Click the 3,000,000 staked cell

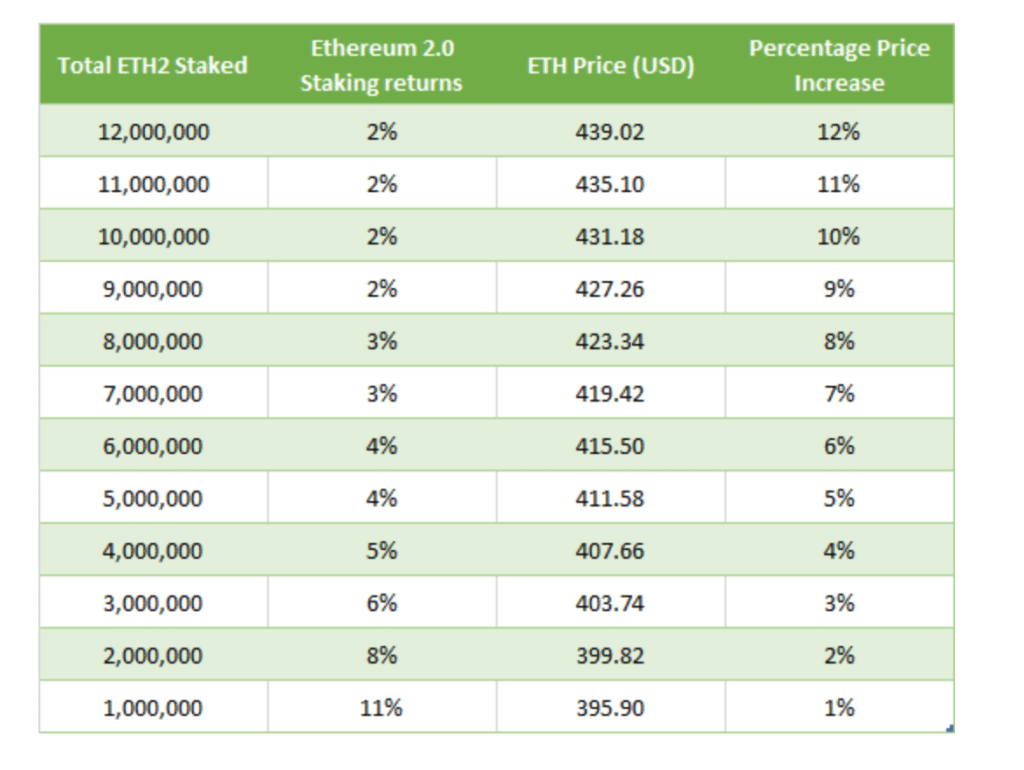(153, 602)
